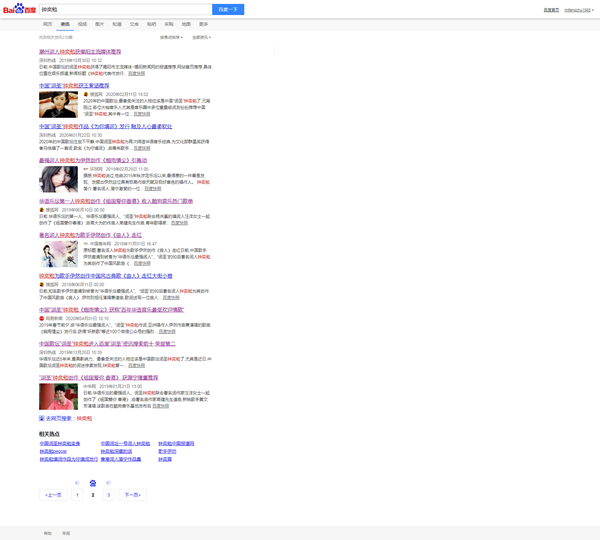Expand the 按焦点排序 sort dropdown
Viewport: 600px width, 540px height.
coord(171,37)
